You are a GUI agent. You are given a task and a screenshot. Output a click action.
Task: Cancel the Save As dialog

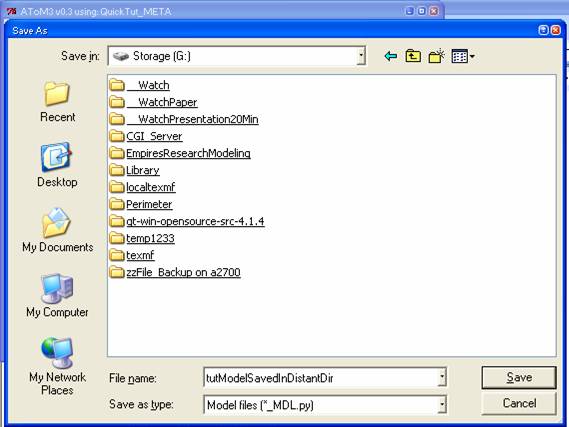click(519, 403)
